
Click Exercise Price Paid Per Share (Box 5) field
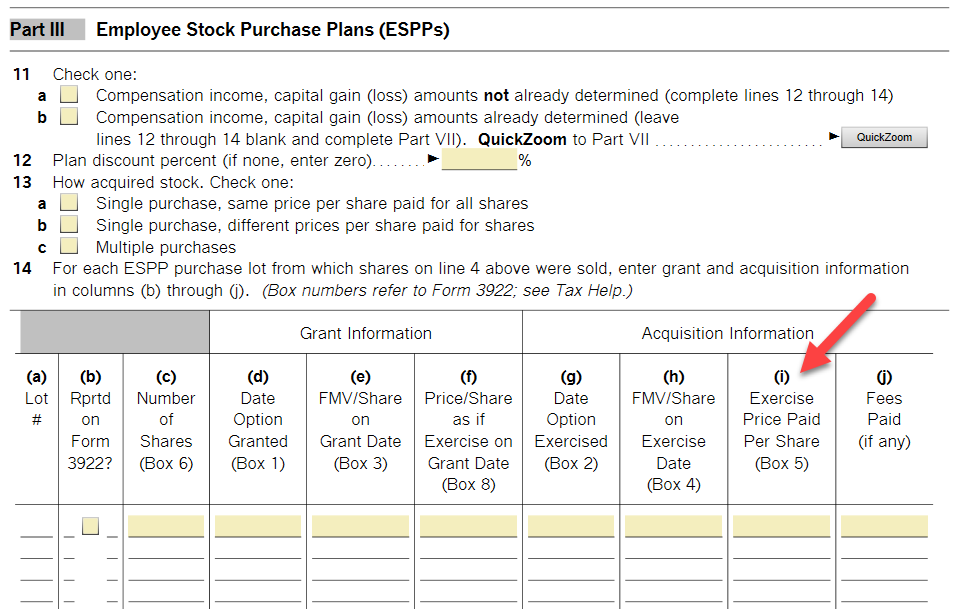(781, 526)
